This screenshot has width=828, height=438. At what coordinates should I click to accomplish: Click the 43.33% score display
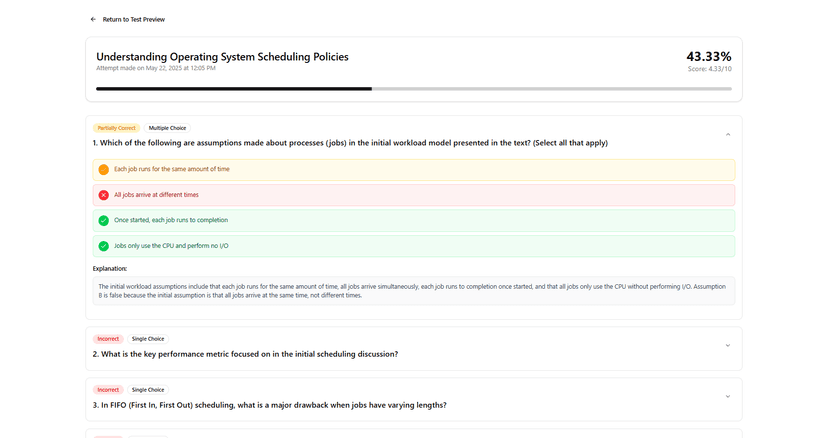tap(709, 57)
